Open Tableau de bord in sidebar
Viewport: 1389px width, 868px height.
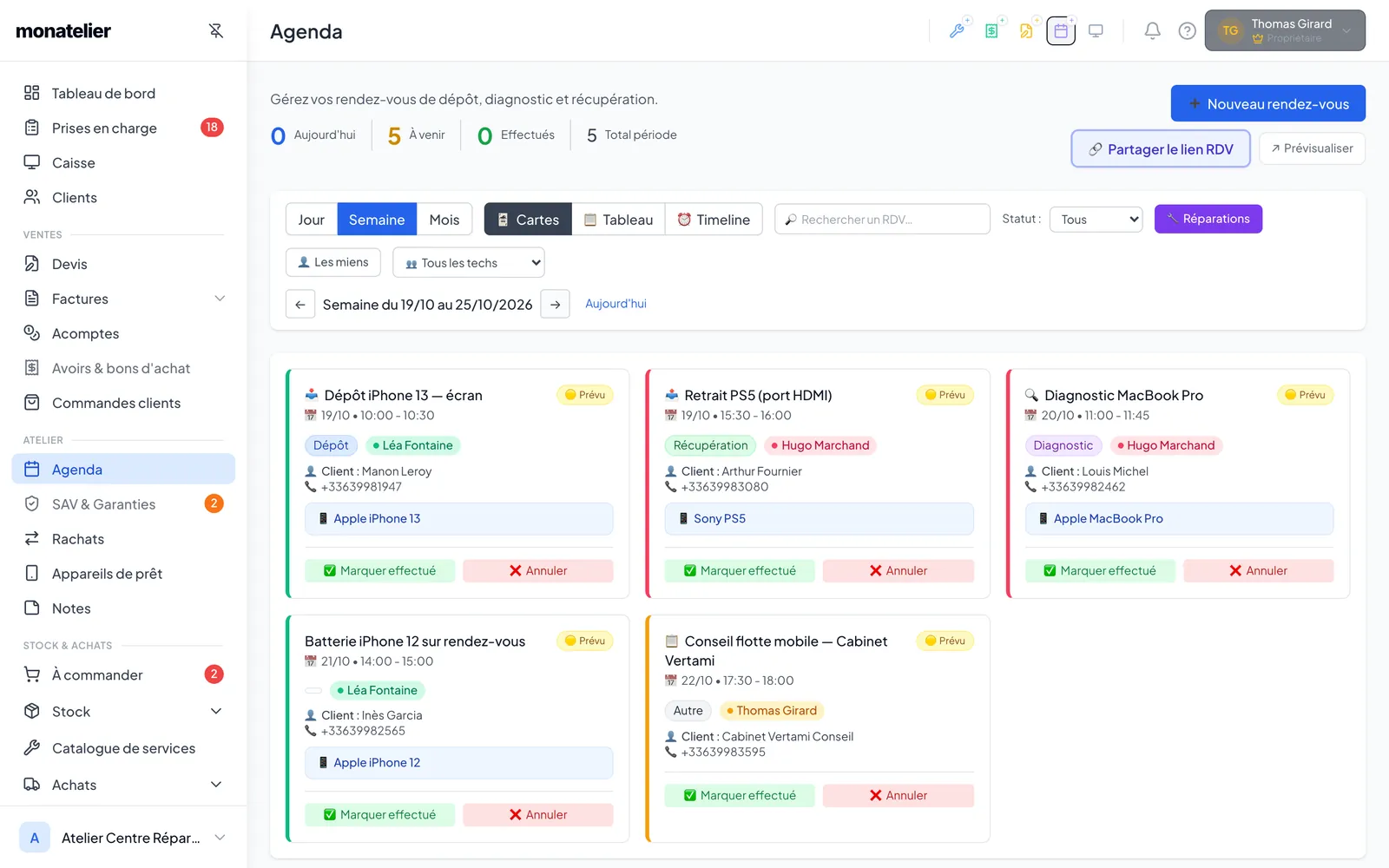(x=123, y=93)
